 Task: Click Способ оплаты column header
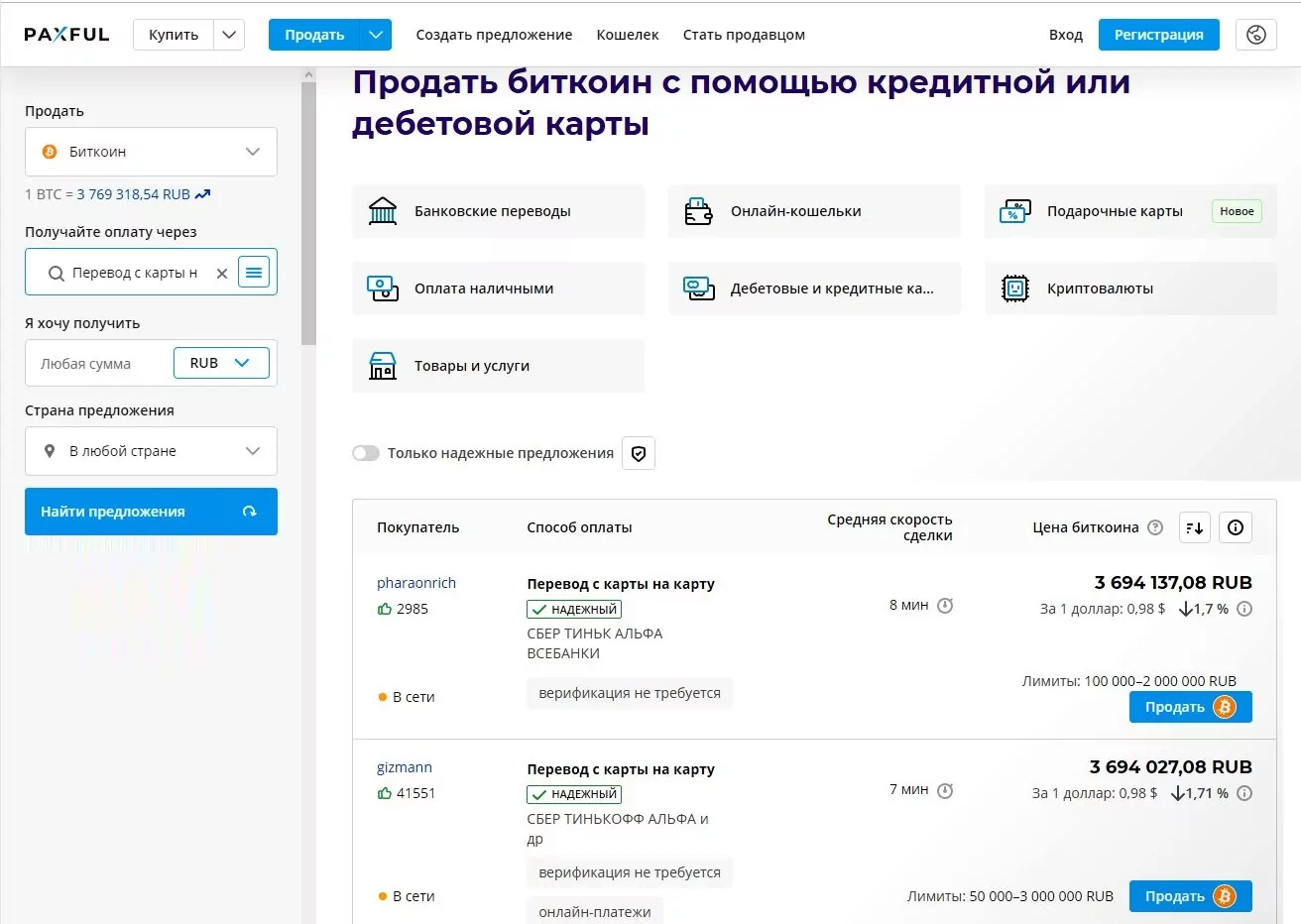point(579,527)
